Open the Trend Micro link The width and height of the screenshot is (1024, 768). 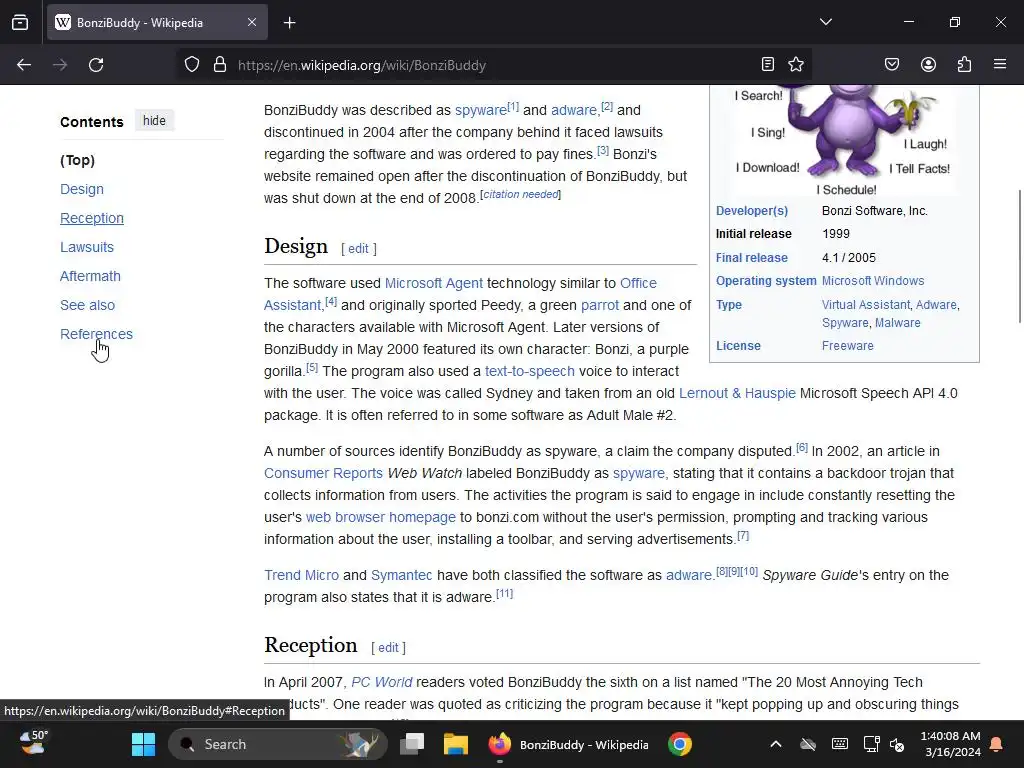click(x=301, y=575)
